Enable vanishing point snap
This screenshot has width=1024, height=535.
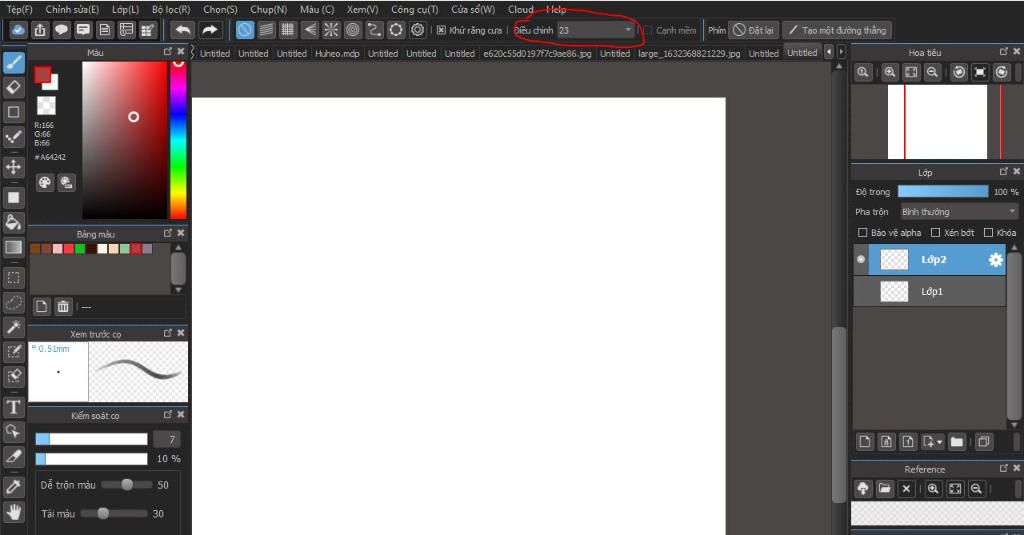coord(310,30)
